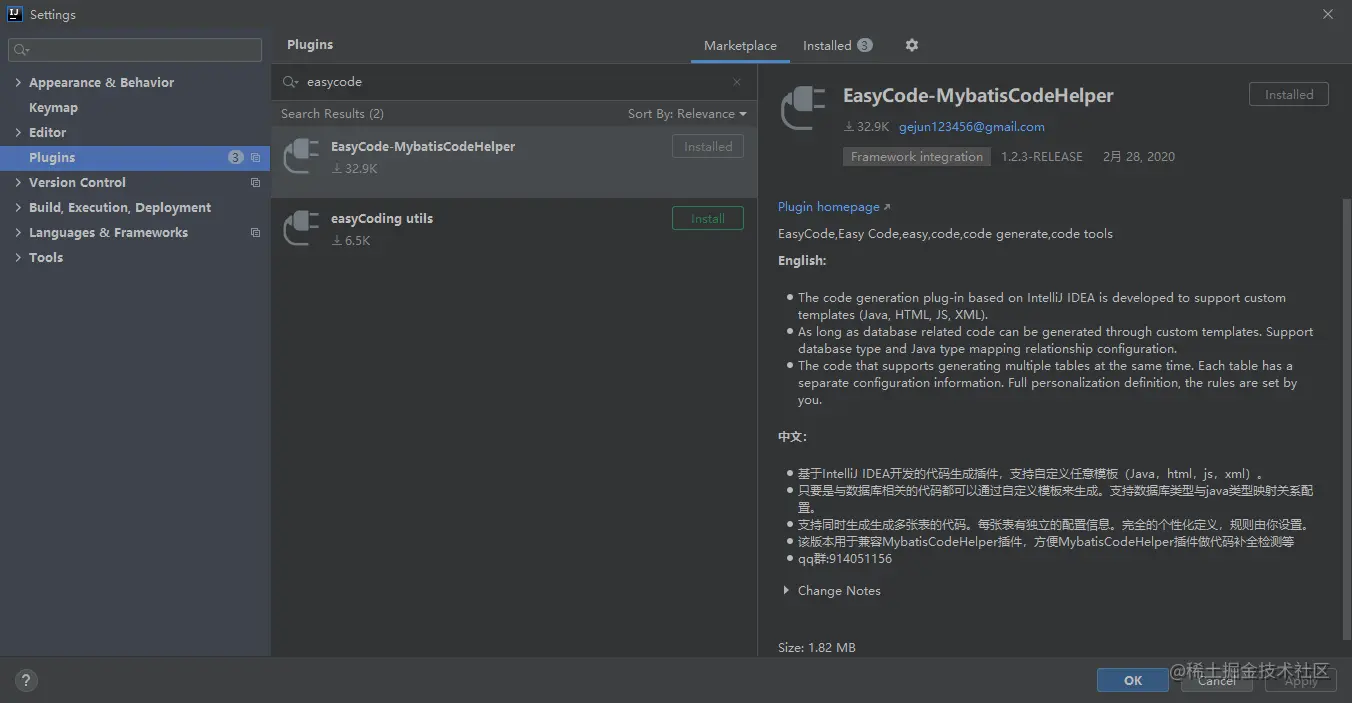Click the IntelliJ logo in title bar
1352x703 pixels.
click(x=15, y=14)
